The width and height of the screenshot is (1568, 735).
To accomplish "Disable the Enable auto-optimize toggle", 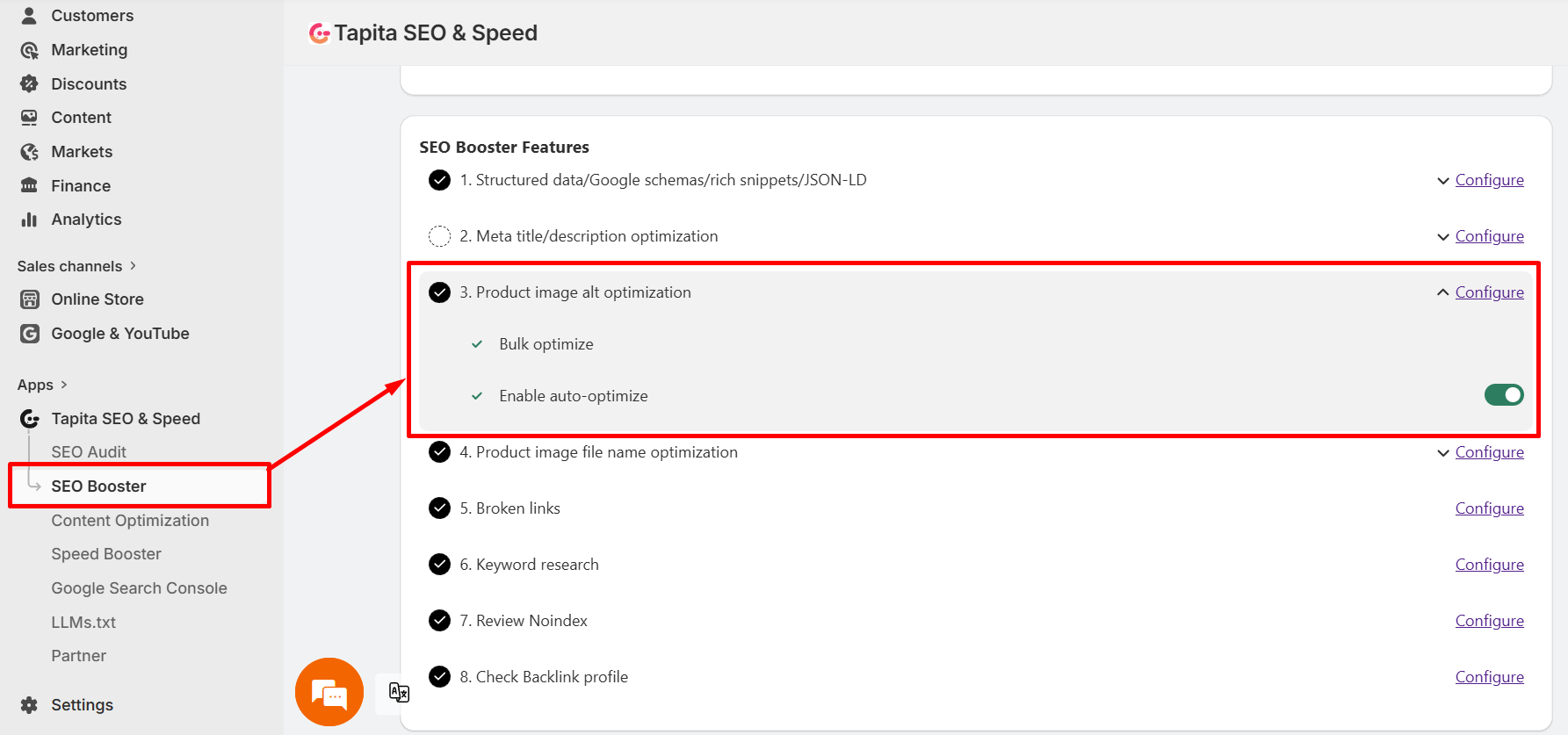I will pyautogui.click(x=1503, y=394).
